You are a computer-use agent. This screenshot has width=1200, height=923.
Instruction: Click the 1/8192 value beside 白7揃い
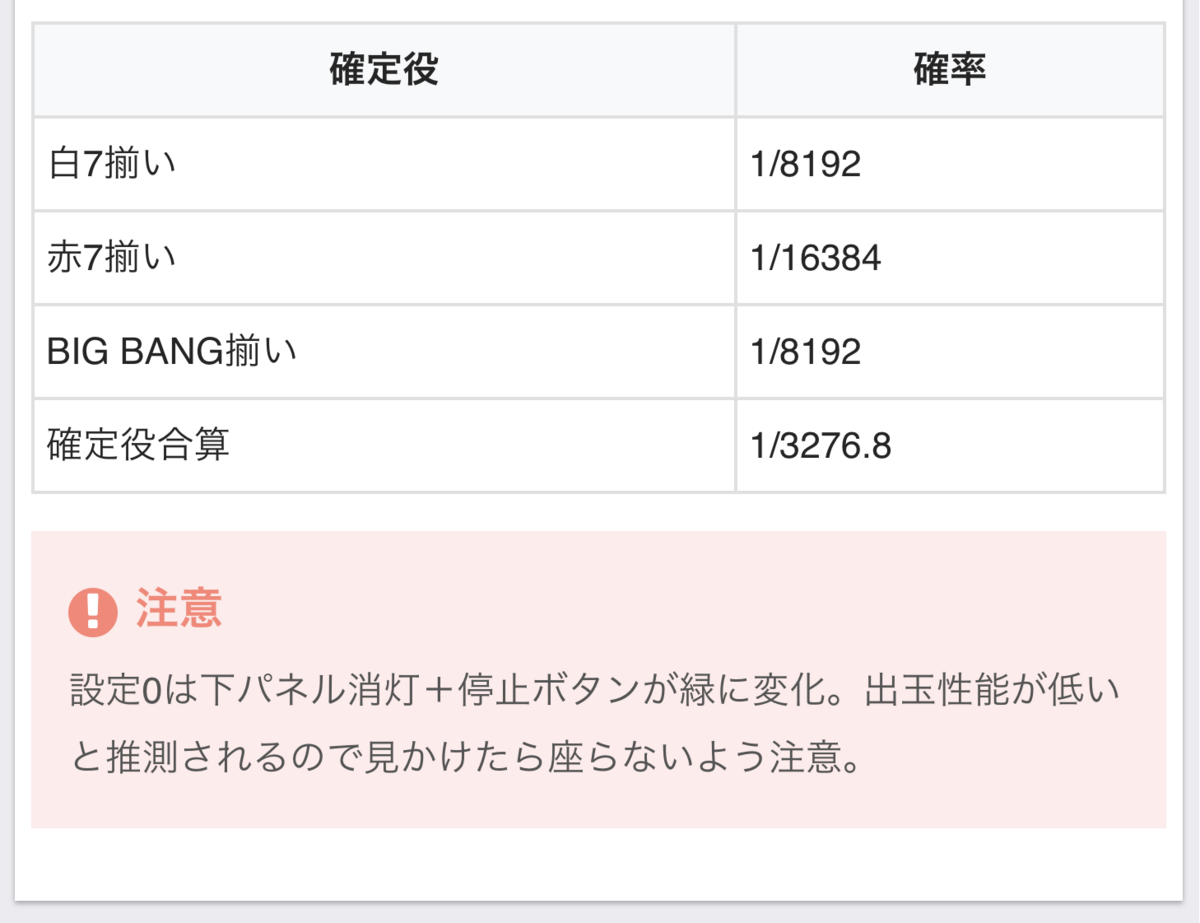(806, 164)
